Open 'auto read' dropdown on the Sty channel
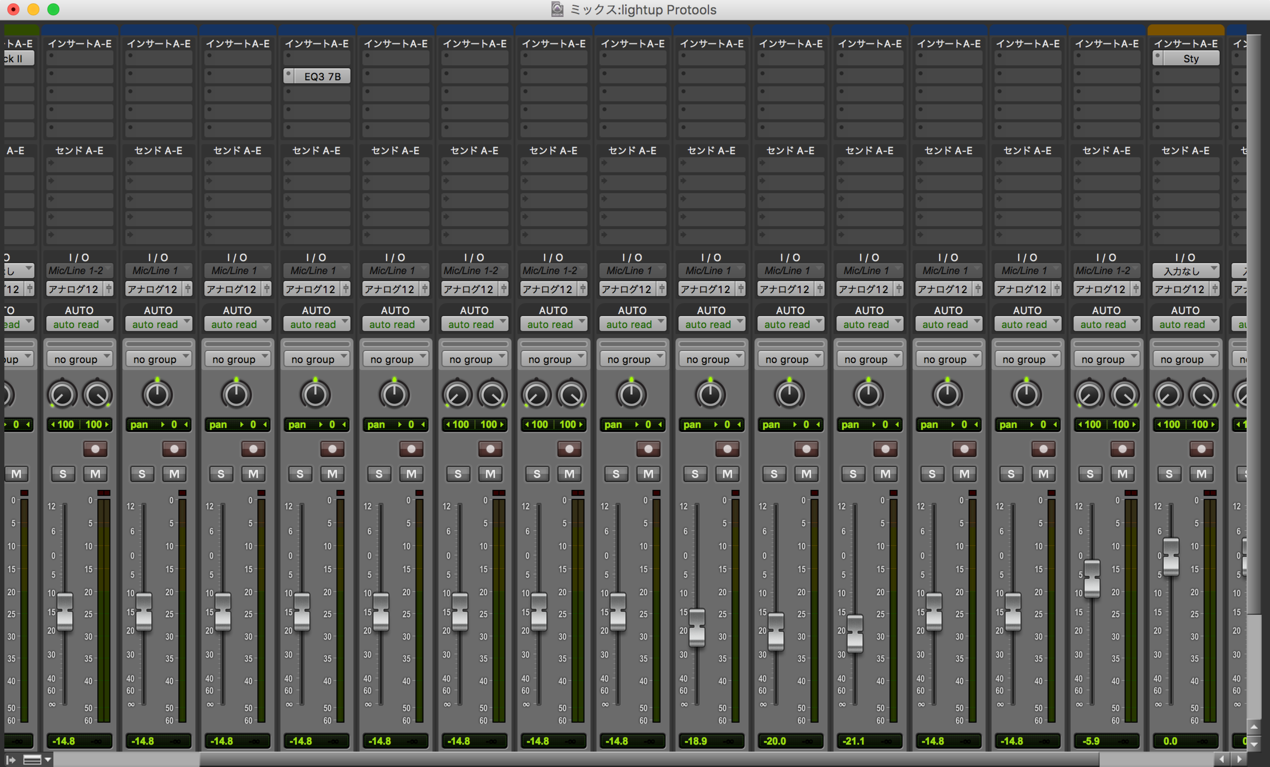1270x767 pixels. click(1186, 324)
